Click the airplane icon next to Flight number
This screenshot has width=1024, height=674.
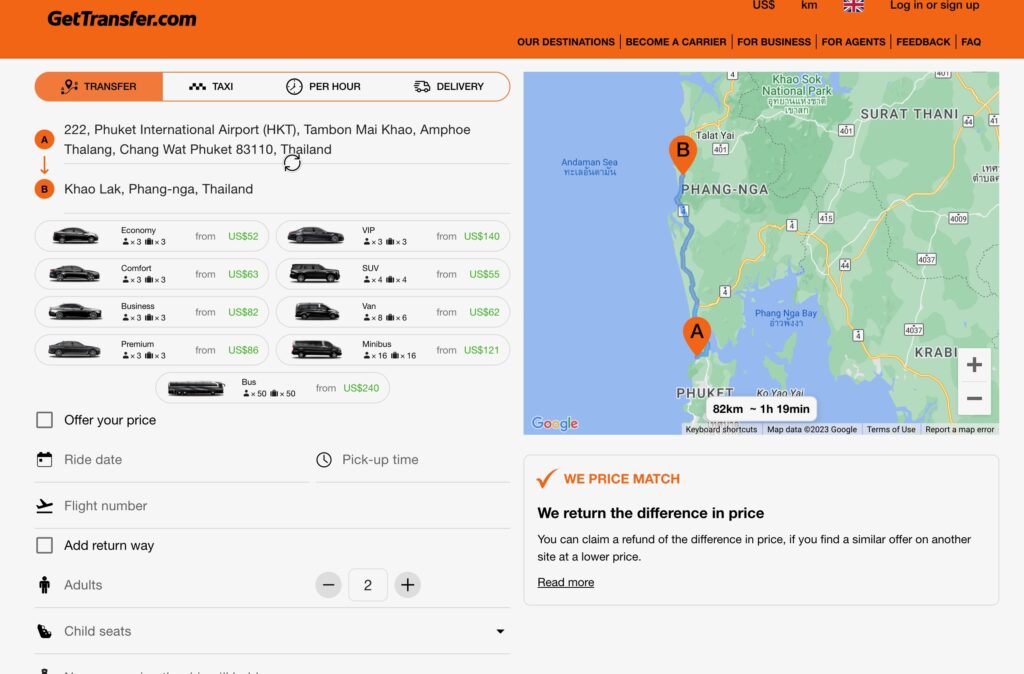point(44,506)
